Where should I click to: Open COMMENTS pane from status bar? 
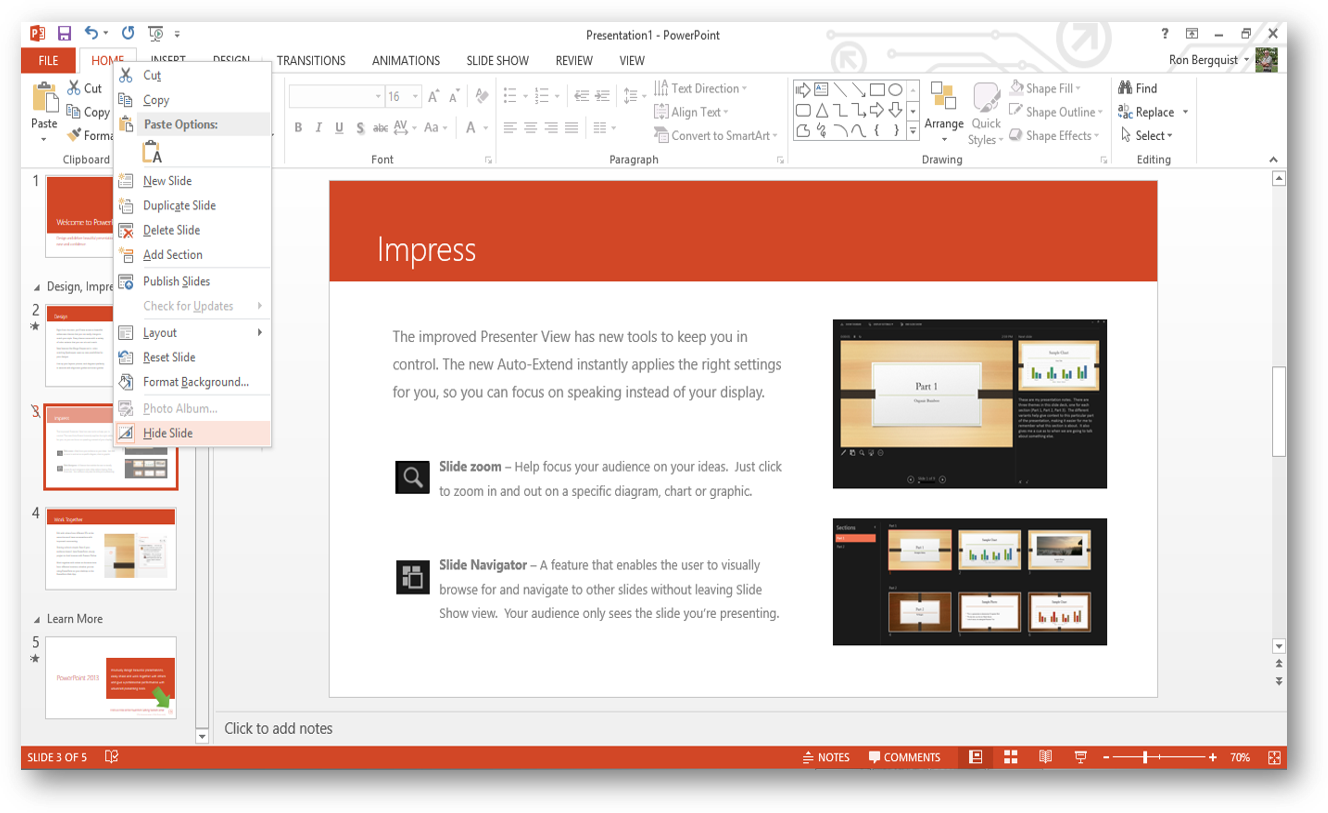click(x=904, y=757)
